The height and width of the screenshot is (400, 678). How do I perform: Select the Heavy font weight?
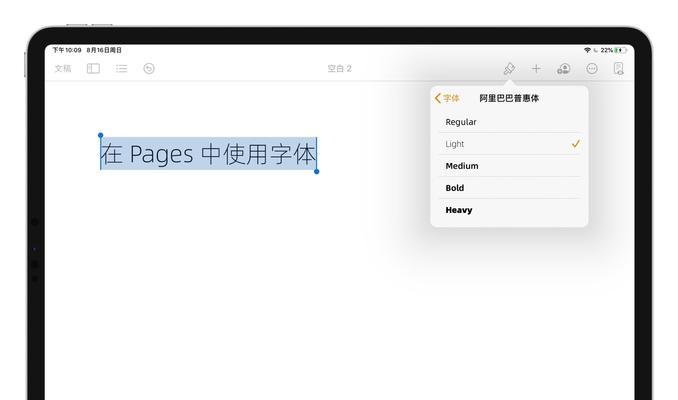tap(509, 210)
